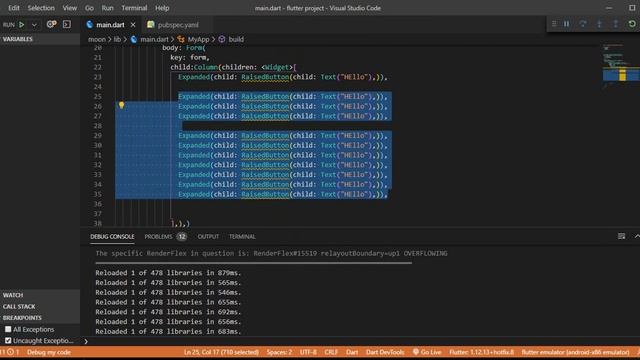The image size is (640, 360).
Task: Click the minimap code overview
Action: (x=620, y=67)
